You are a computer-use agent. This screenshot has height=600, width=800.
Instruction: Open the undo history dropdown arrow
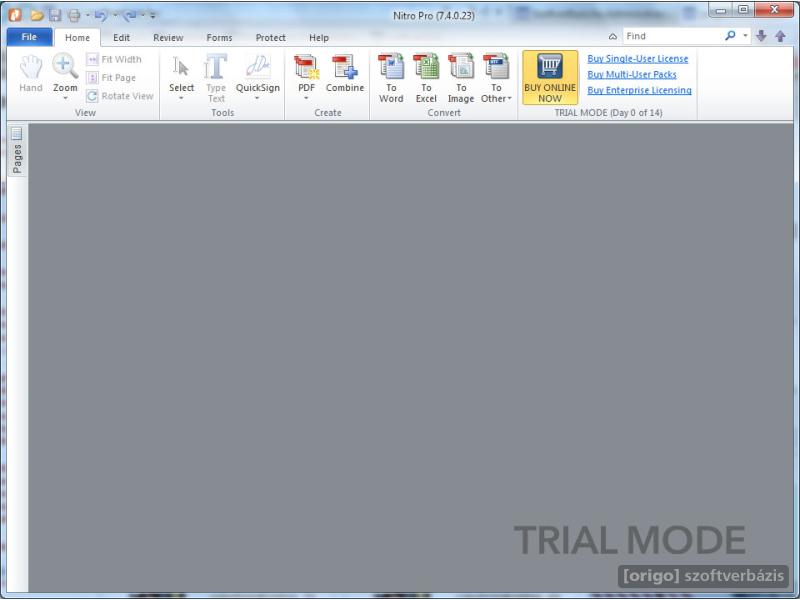(x=114, y=15)
